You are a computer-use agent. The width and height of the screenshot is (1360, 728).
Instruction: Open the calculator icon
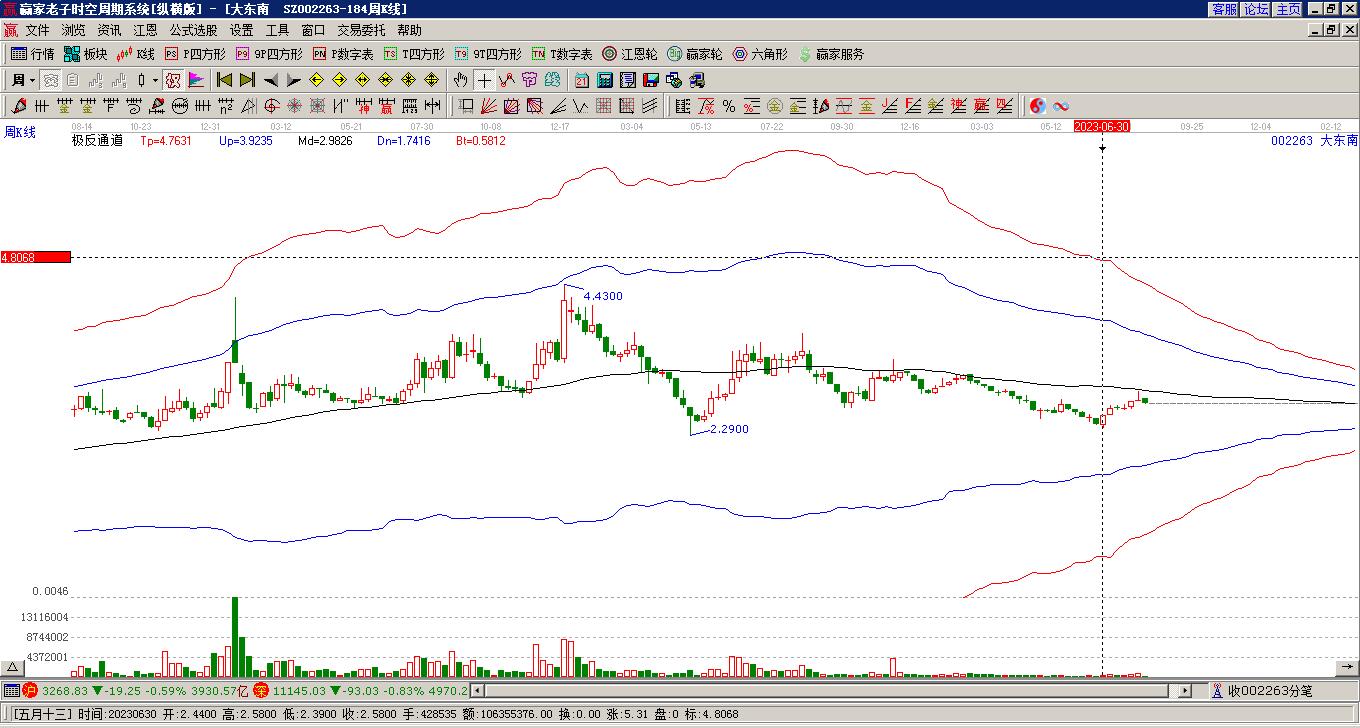pos(605,80)
